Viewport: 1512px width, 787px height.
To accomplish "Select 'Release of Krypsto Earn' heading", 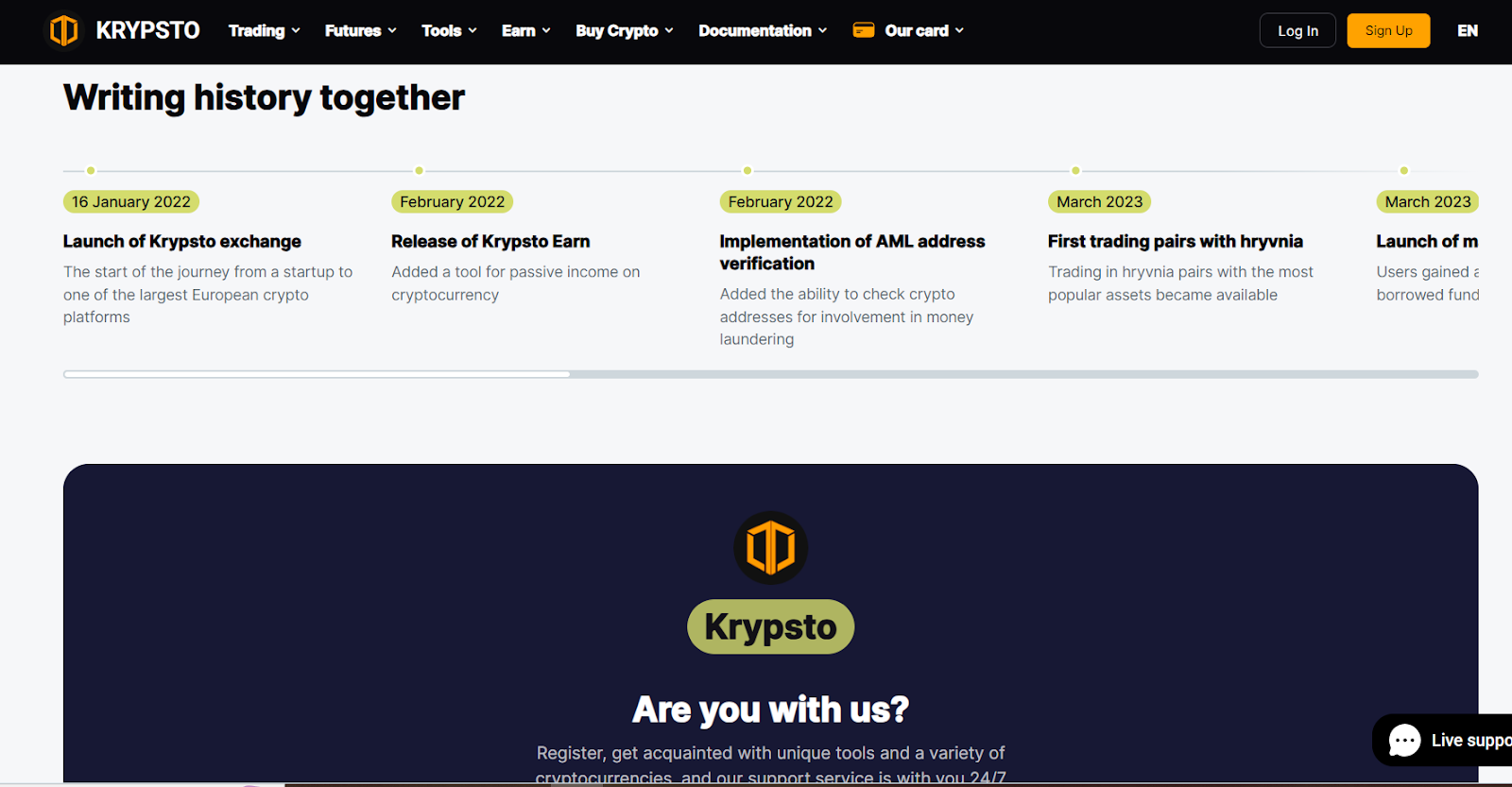I will point(490,241).
